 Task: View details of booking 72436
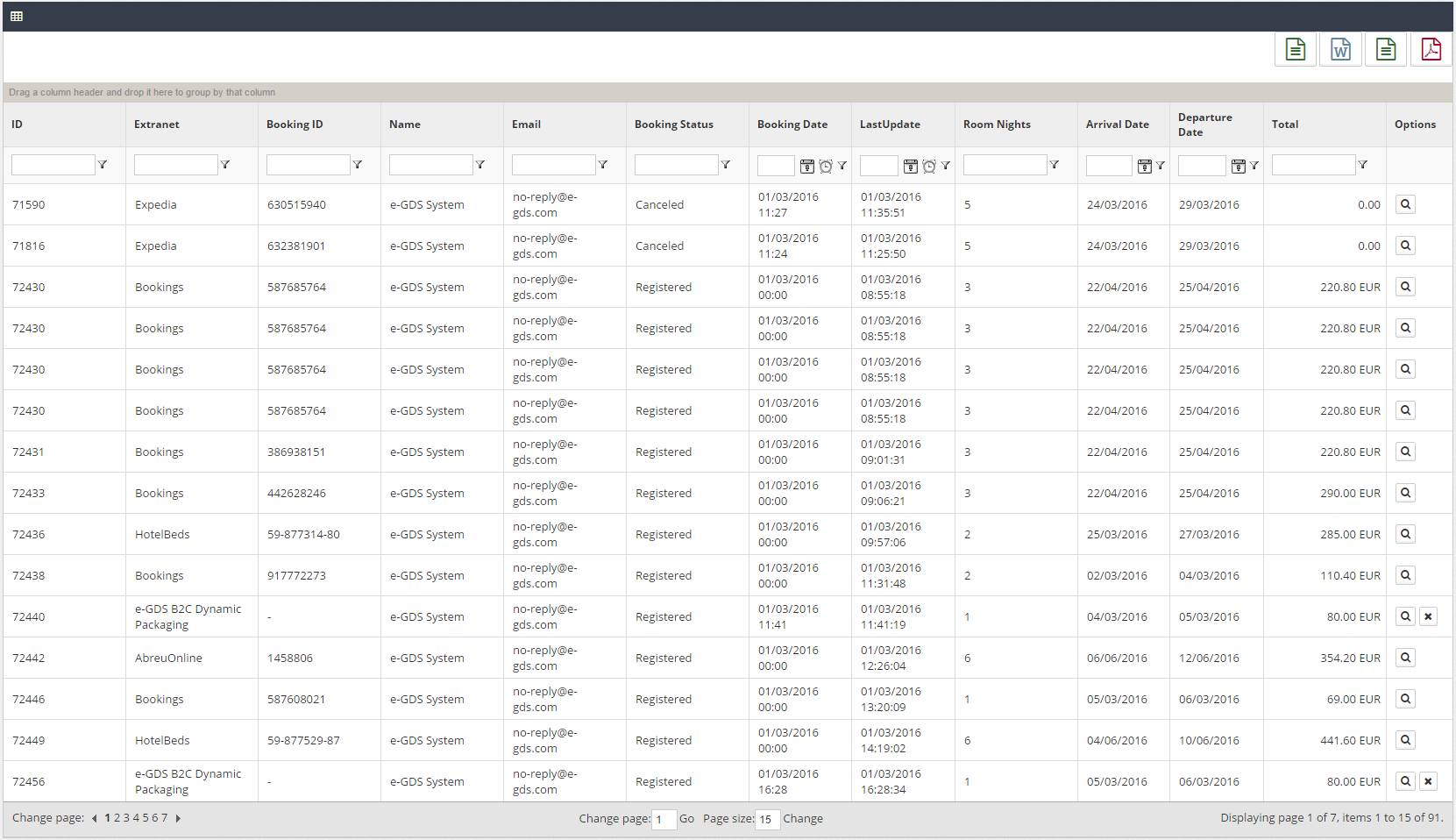coord(1405,534)
